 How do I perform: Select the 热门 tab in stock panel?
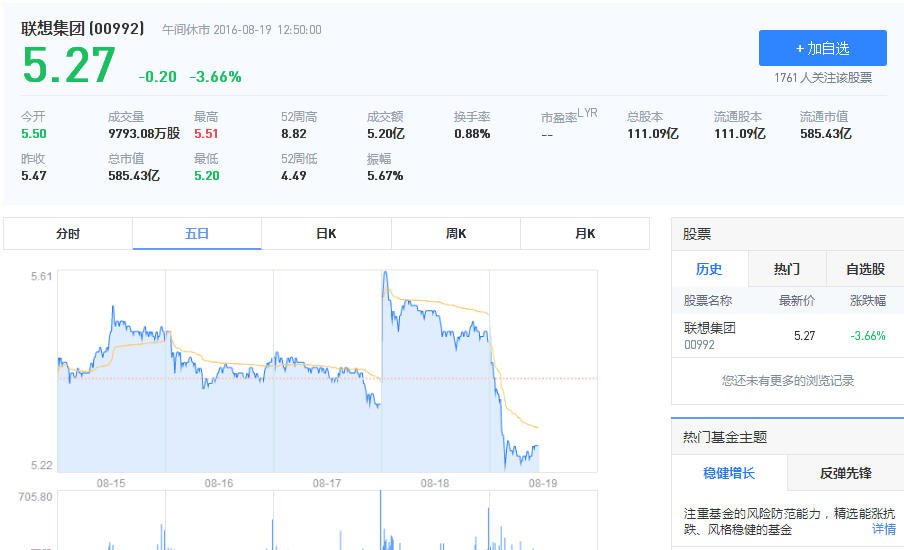787,269
